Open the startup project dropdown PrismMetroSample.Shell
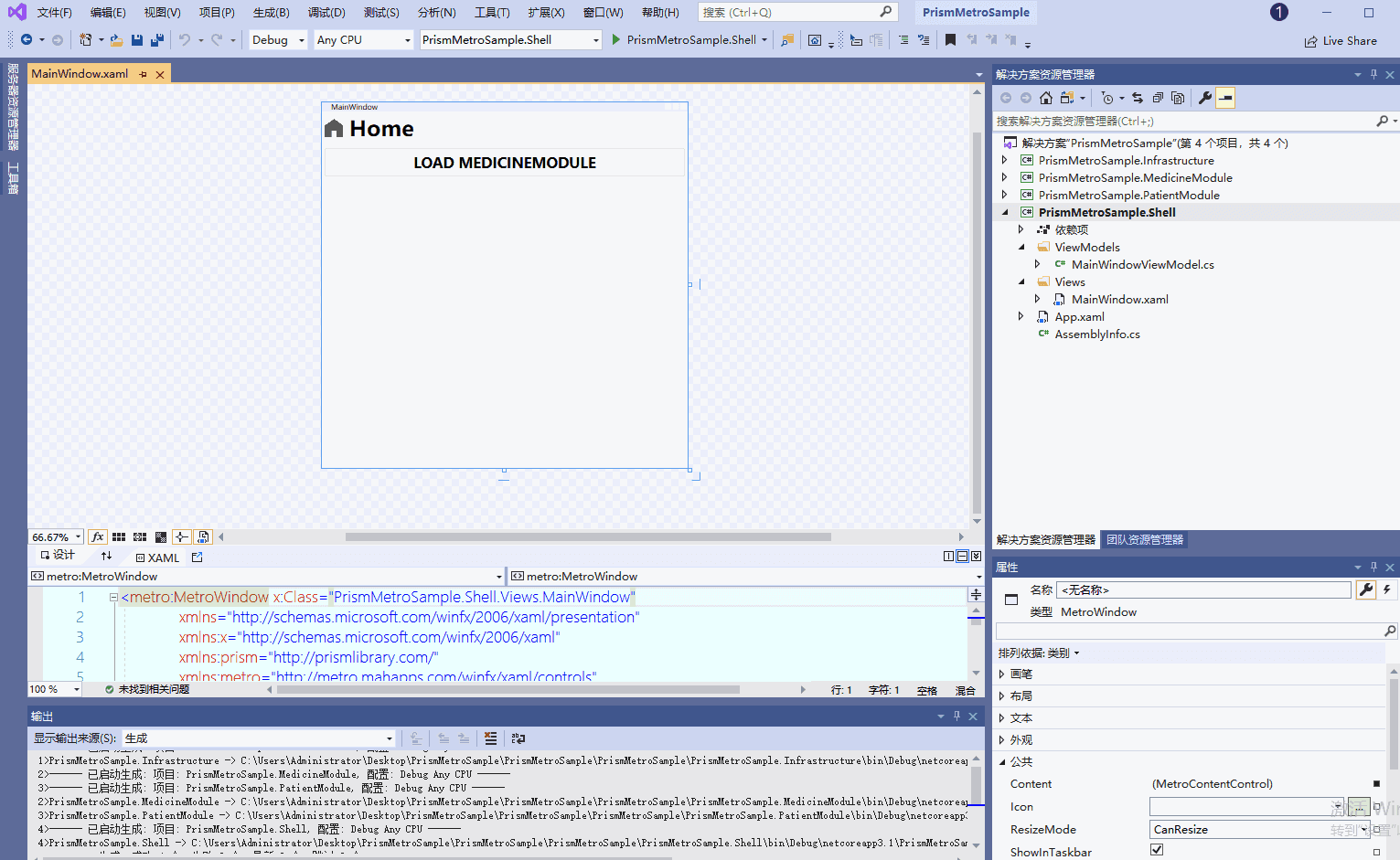This screenshot has height=860, width=1400. click(x=511, y=39)
